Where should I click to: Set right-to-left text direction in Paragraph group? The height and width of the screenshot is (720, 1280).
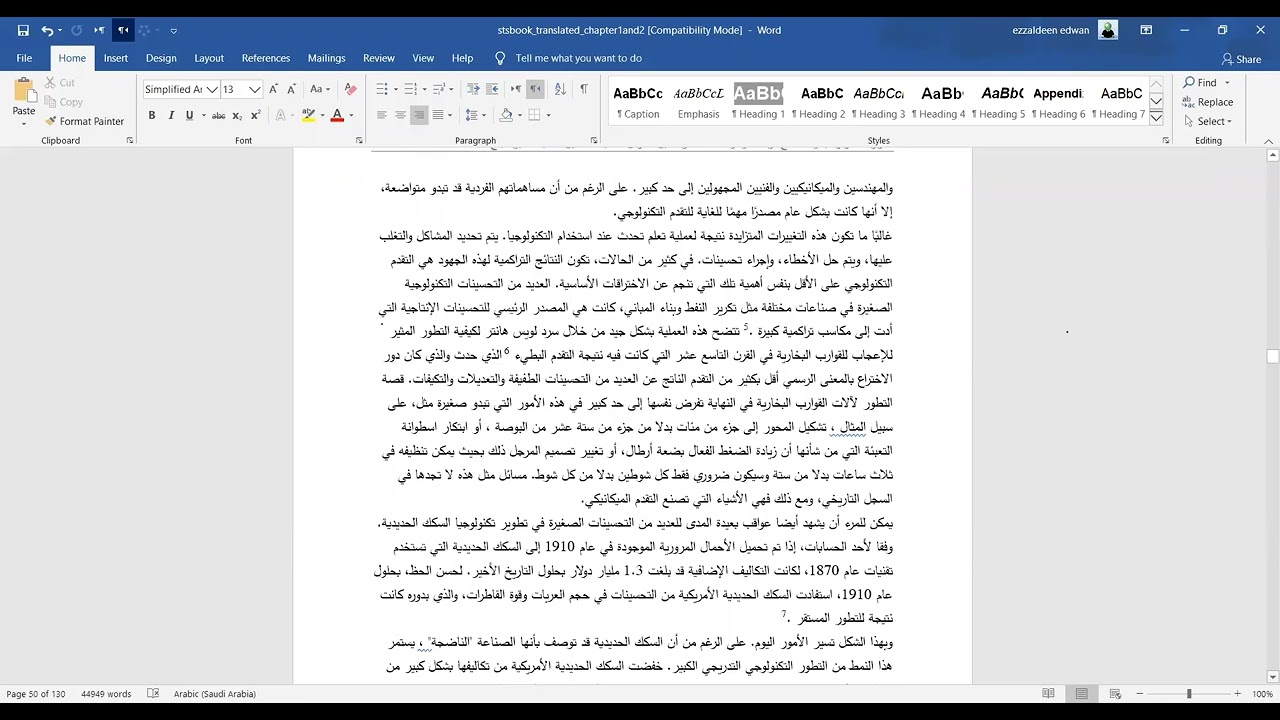click(x=536, y=89)
